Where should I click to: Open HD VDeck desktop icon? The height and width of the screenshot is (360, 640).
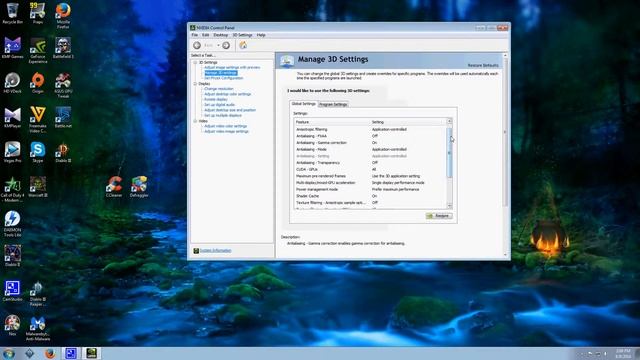click(x=12, y=83)
